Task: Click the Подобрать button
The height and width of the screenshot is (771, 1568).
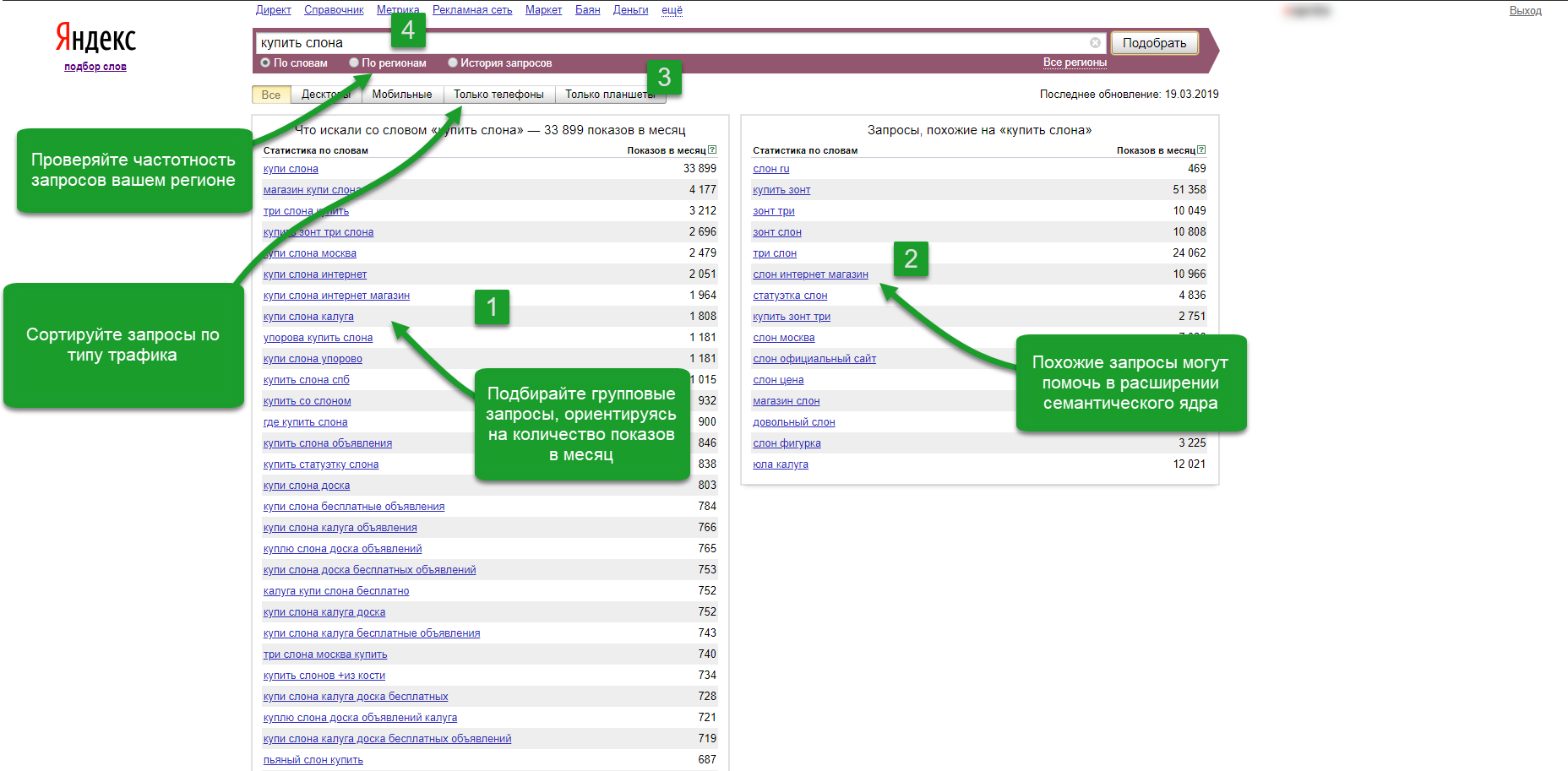Action: (x=1154, y=43)
